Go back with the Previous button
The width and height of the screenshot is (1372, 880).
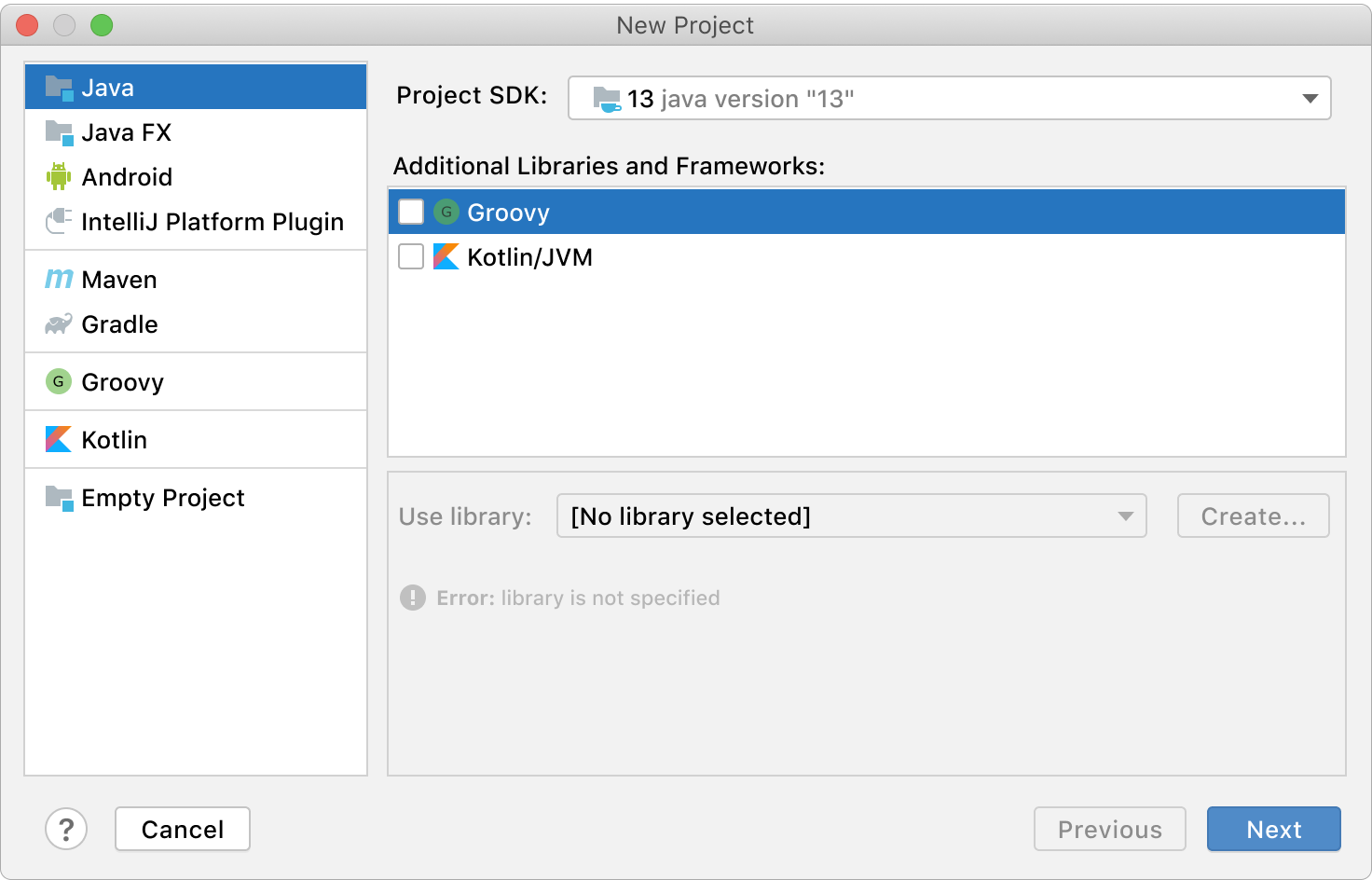click(1109, 829)
